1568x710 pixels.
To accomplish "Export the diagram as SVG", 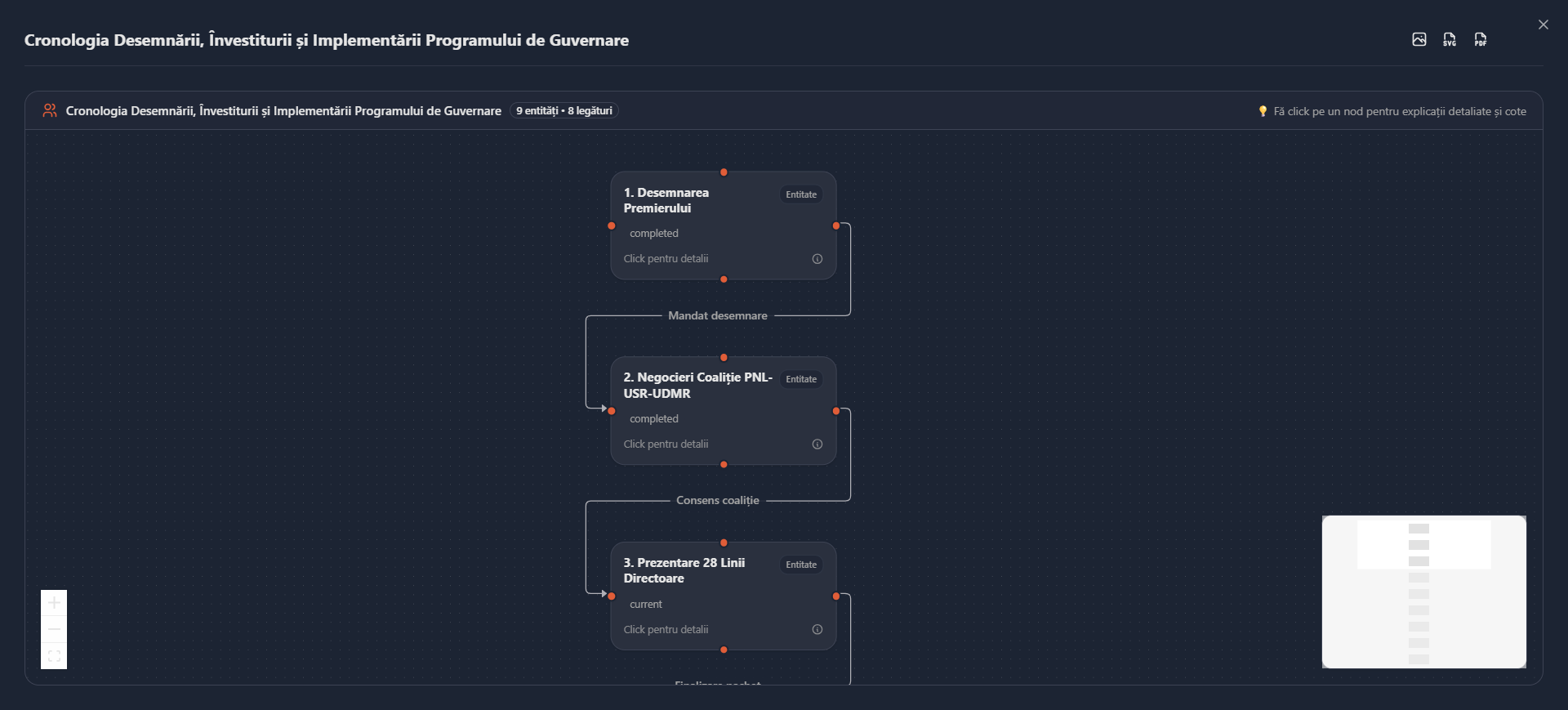I will tap(1450, 39).
